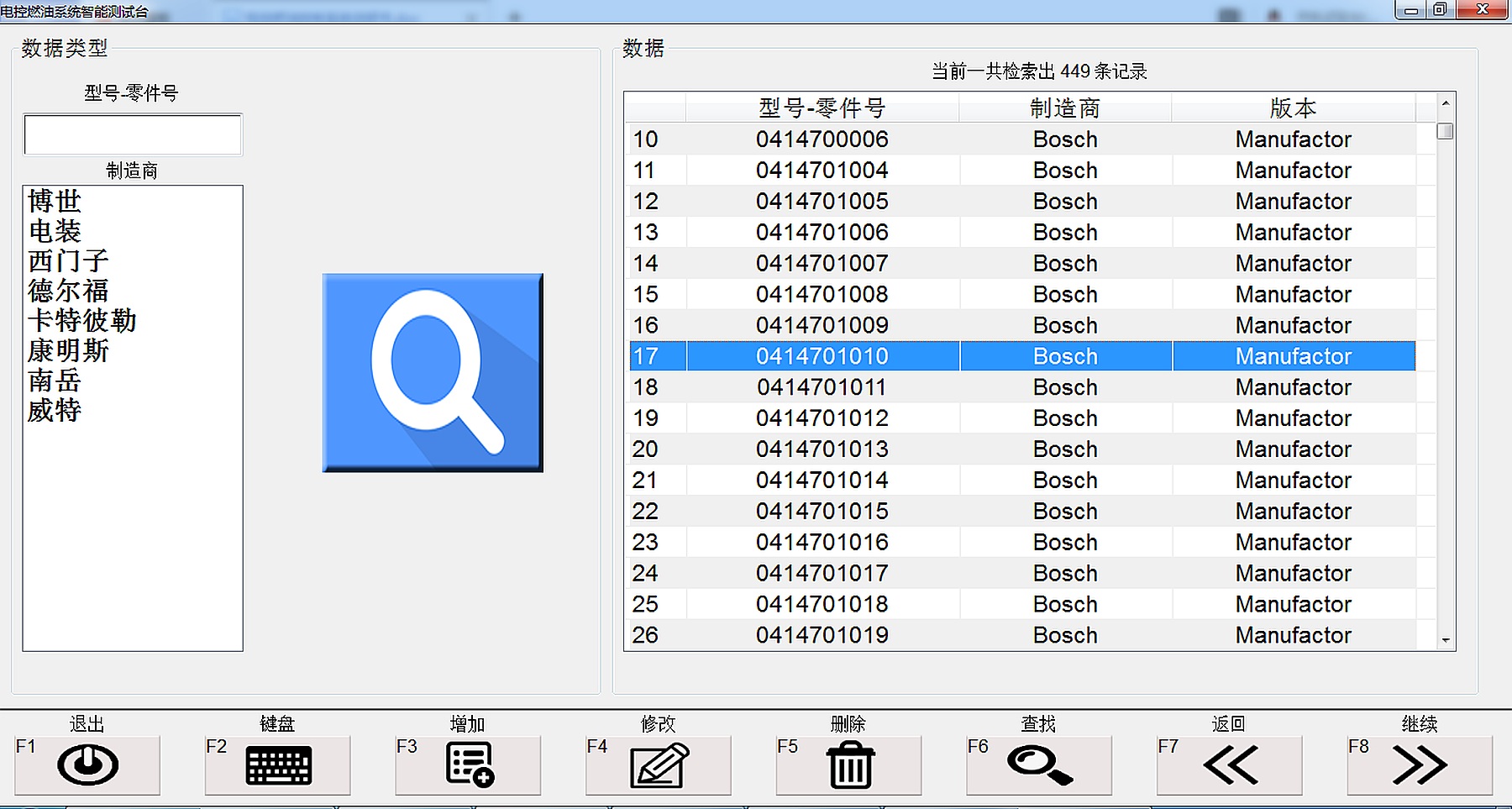Select part number 0414701011
The width and height of the screenshot is (1512, 809).
[x=822, y=387]
